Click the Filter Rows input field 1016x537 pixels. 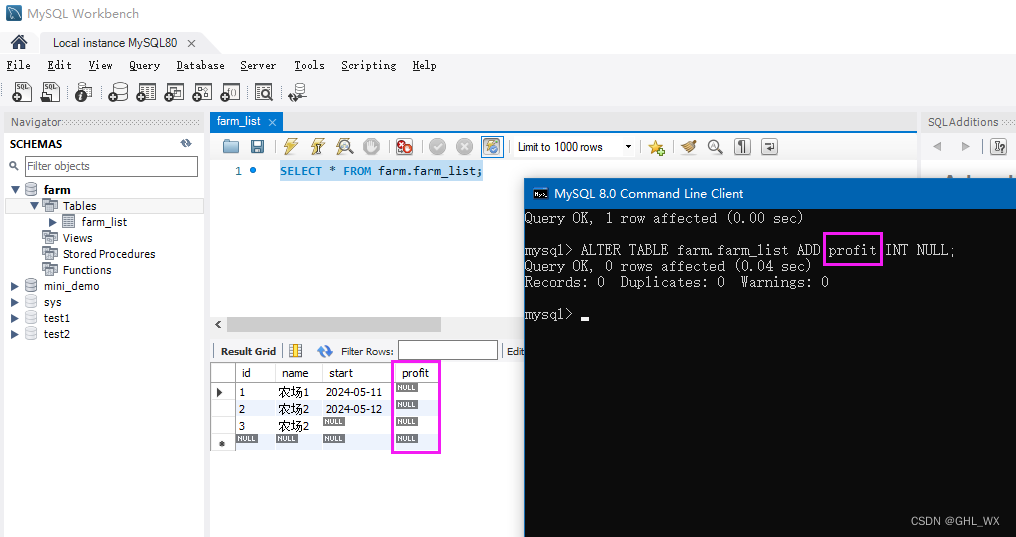[448, 351]
